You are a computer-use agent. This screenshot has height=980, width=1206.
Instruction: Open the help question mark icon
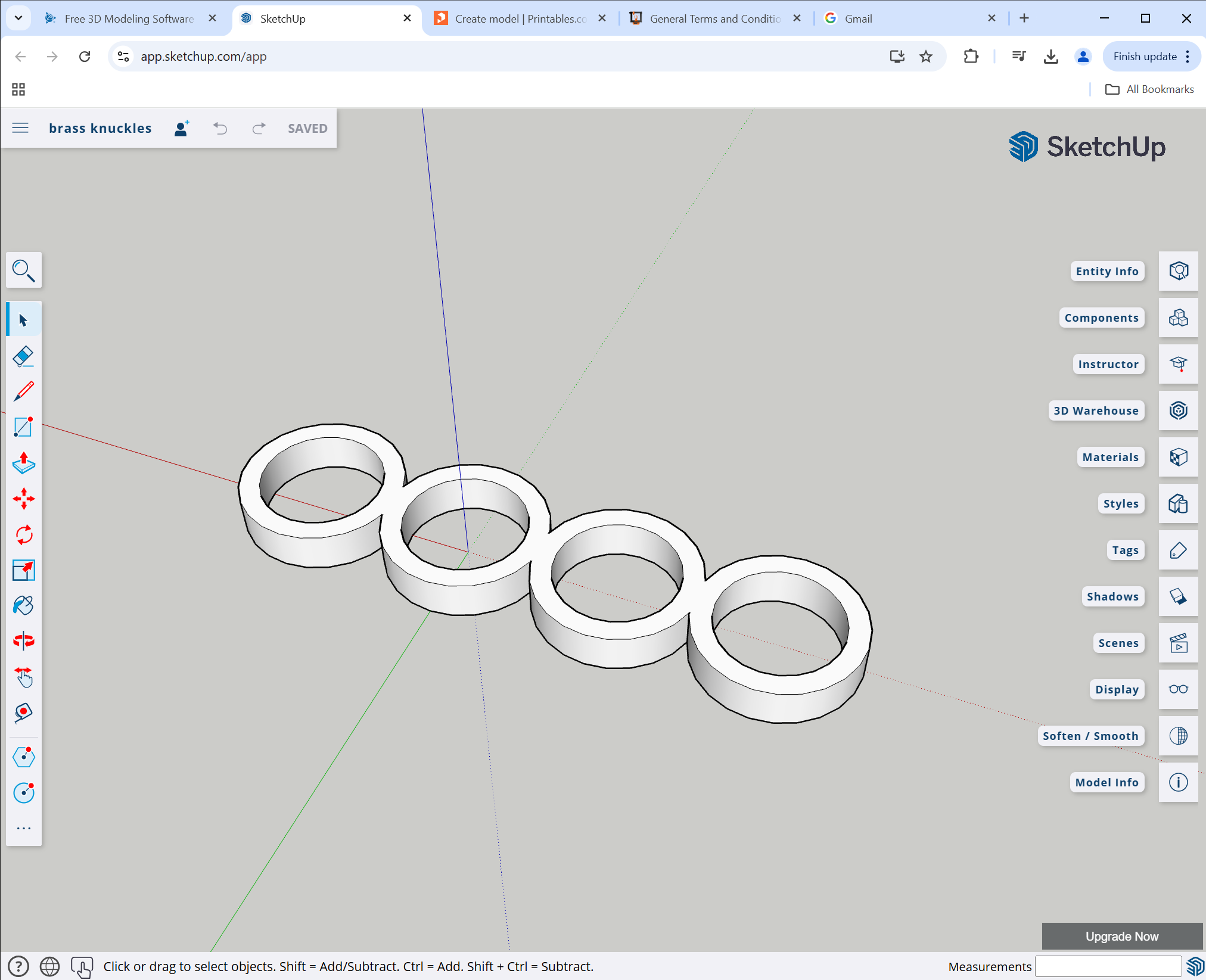pos(18,966)
